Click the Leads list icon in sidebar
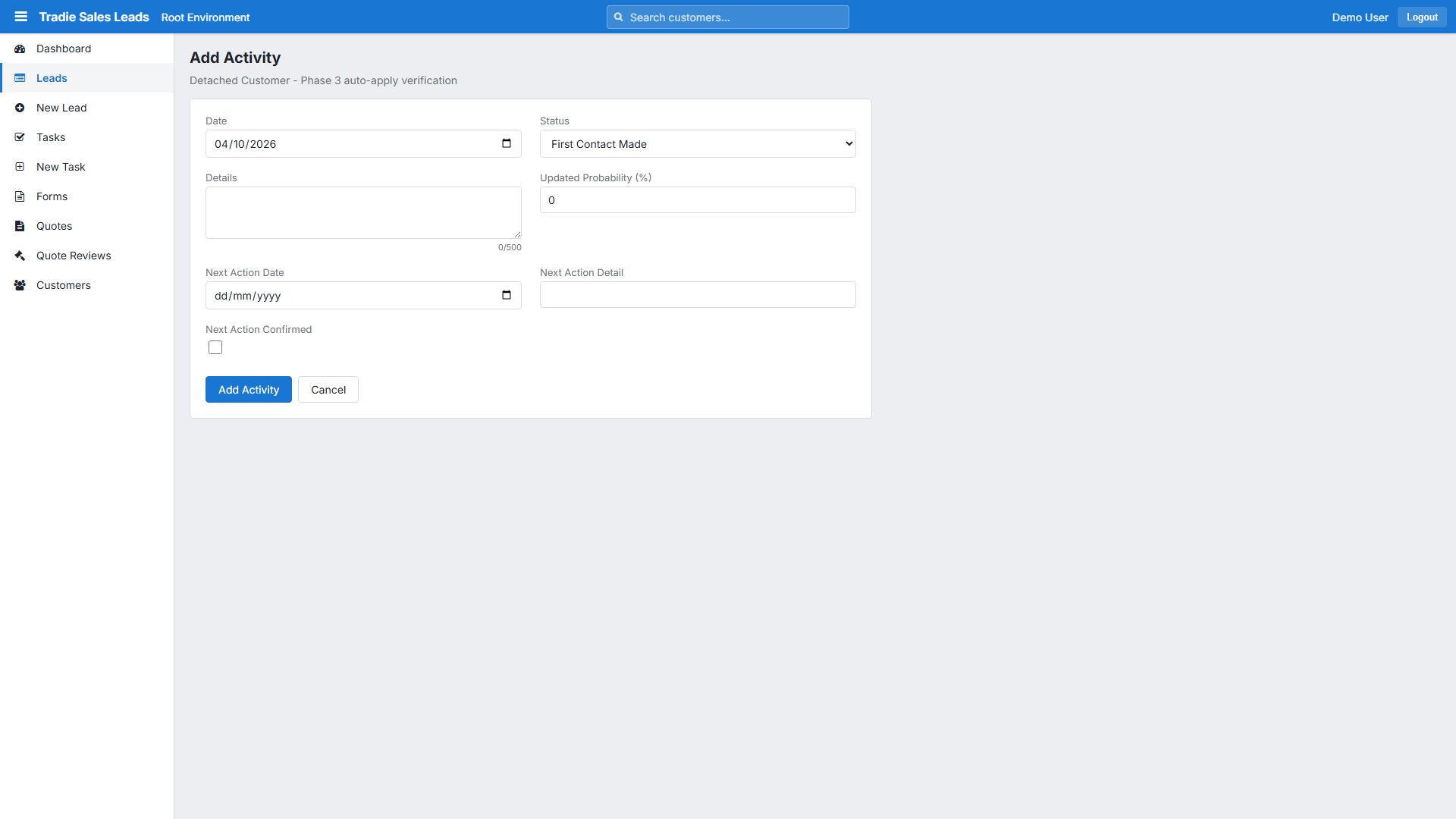The height and width of the screenshot is (819, 1456). (20, 78)
